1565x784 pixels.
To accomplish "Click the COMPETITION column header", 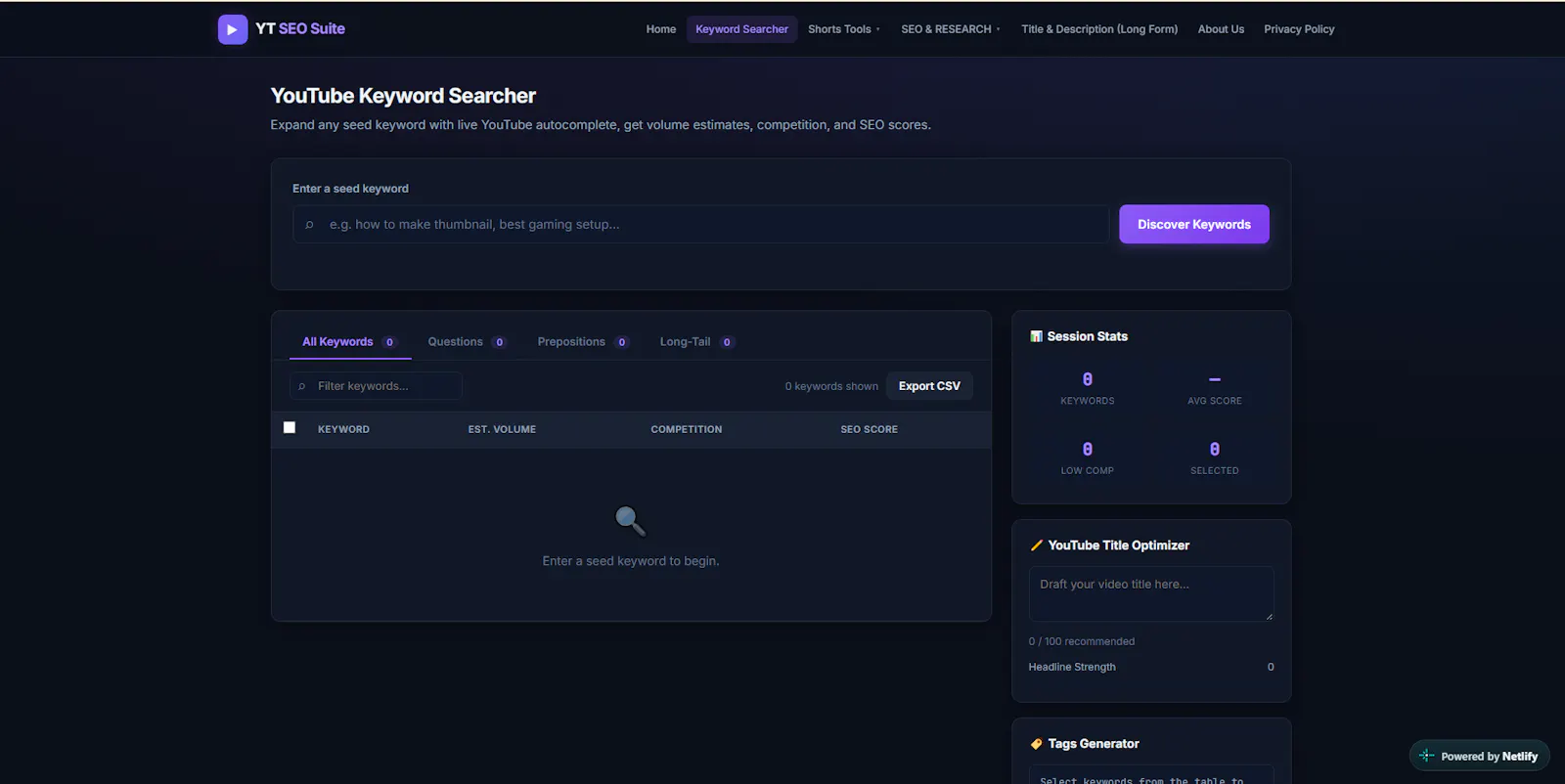I will point(687,429).
